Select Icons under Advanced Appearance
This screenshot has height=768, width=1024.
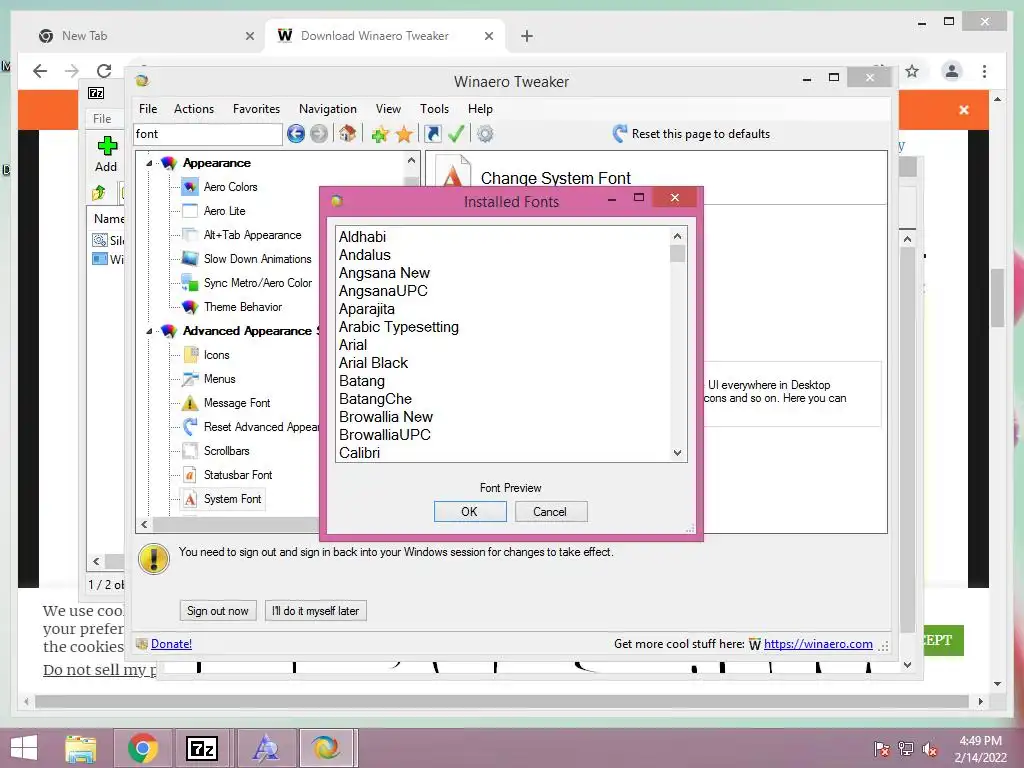216,355
